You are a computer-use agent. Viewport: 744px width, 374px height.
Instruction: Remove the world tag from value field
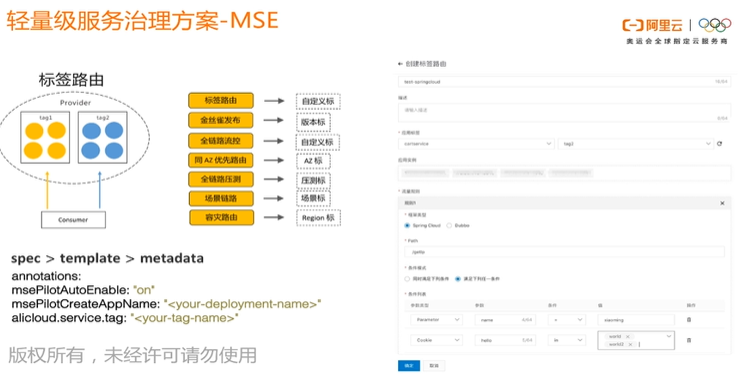point(628,337)
